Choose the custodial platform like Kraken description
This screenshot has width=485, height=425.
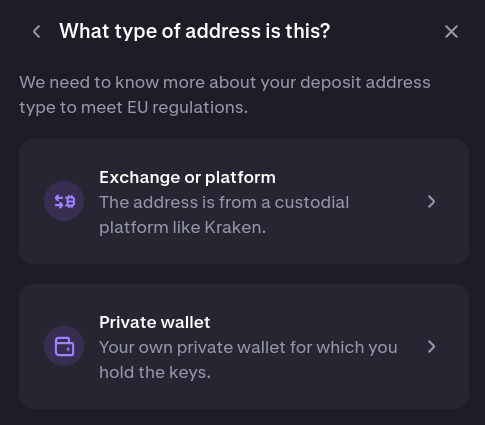pos(224,215)
